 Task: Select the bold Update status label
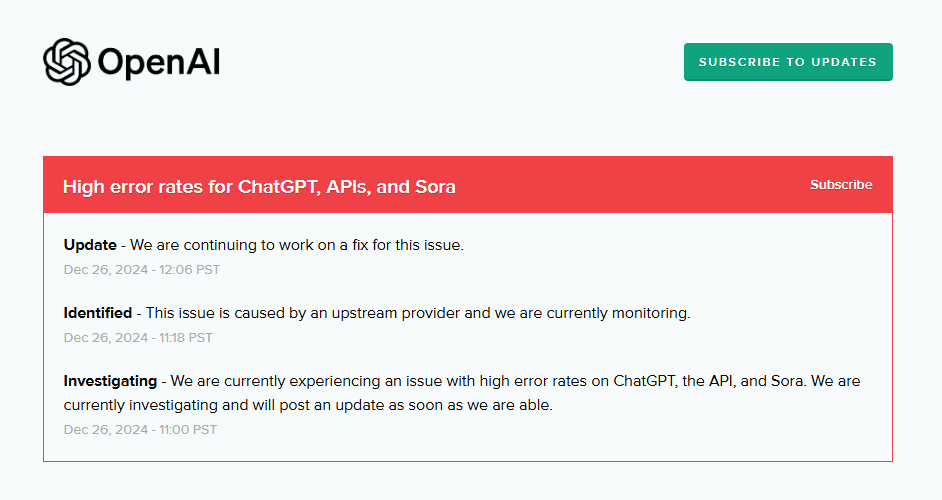point(90,245)
